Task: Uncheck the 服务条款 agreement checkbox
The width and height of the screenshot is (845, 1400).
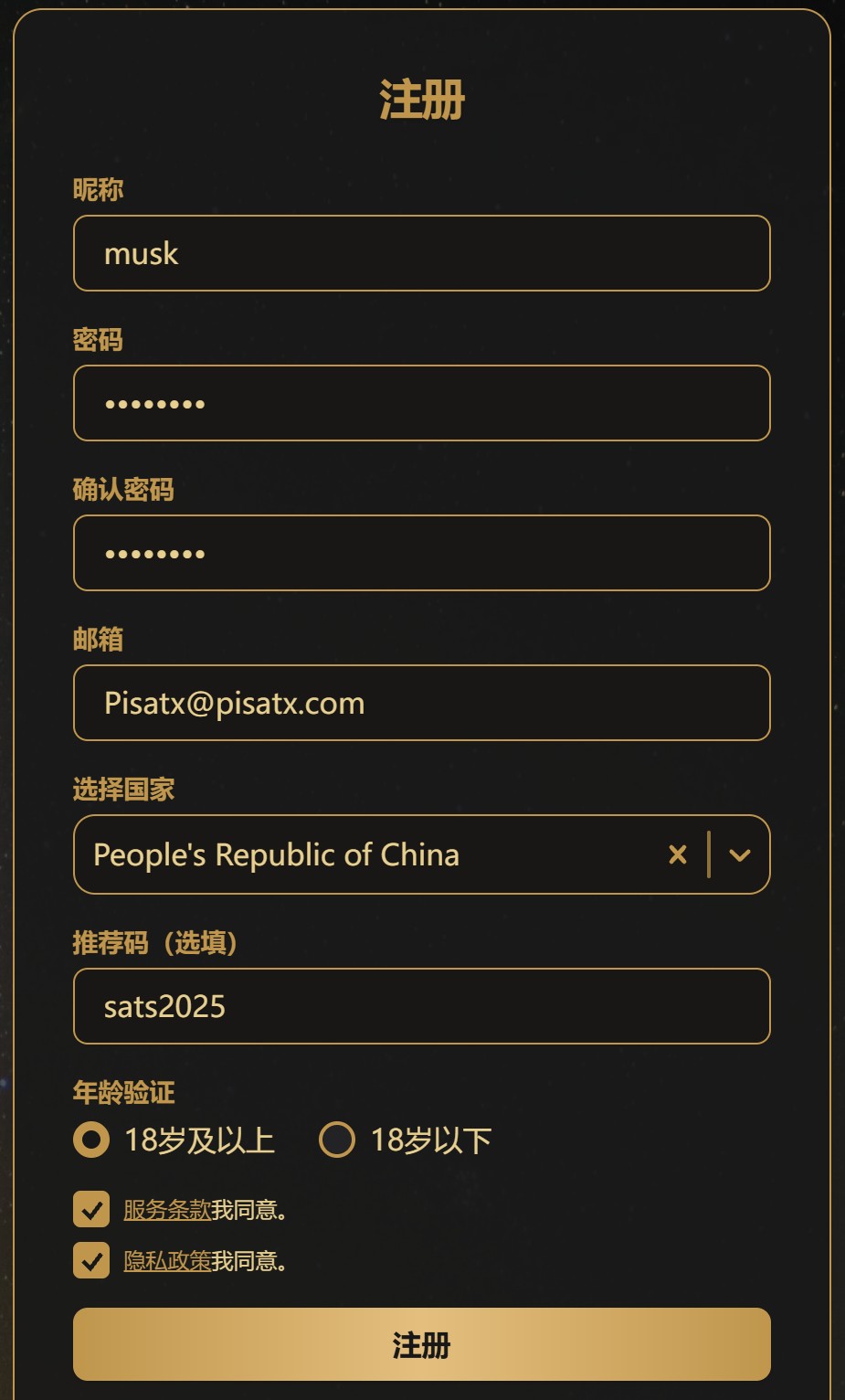Action: click(91, 1209)
